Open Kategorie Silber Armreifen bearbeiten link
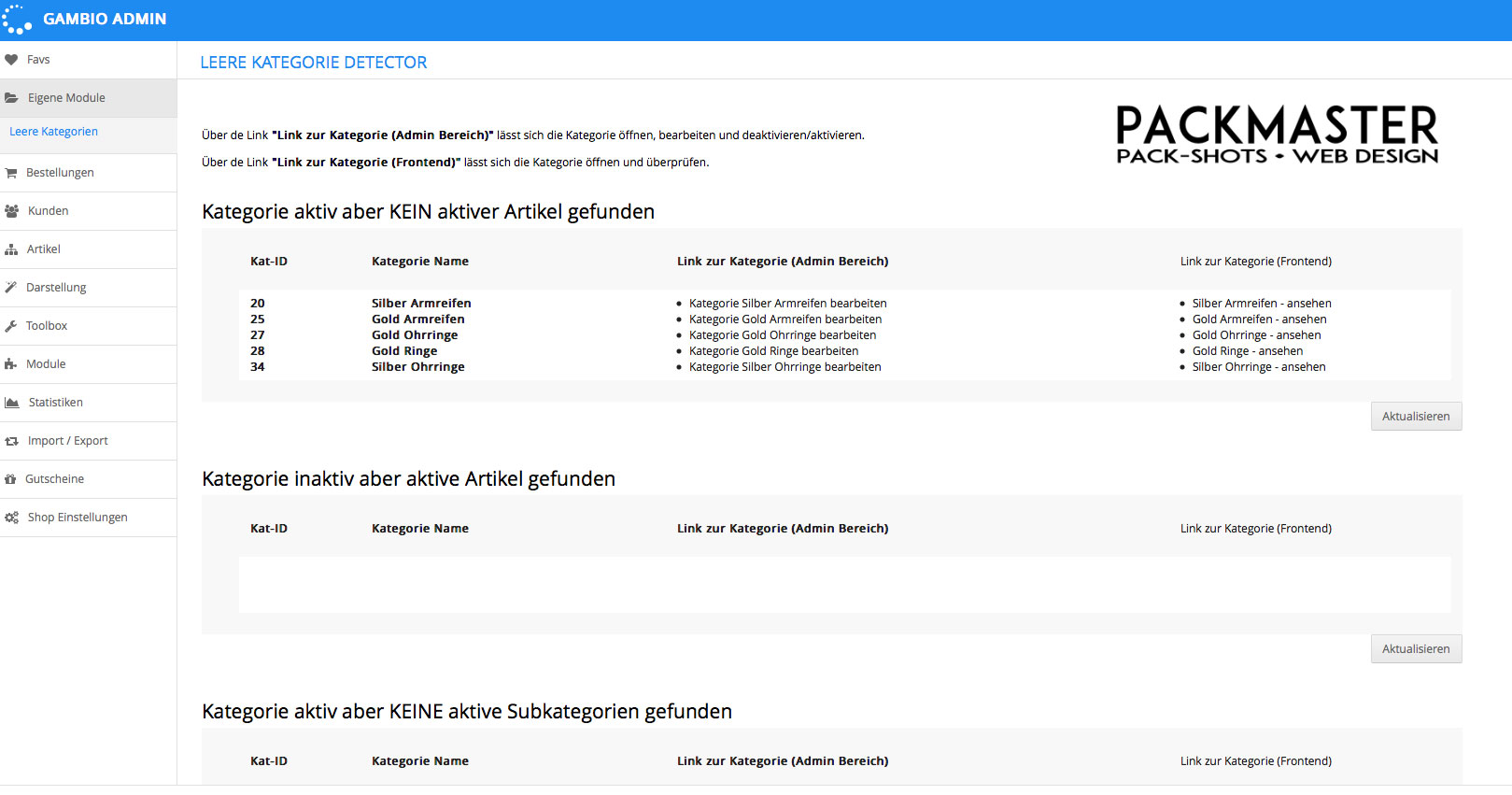 [x=787, y=304]
